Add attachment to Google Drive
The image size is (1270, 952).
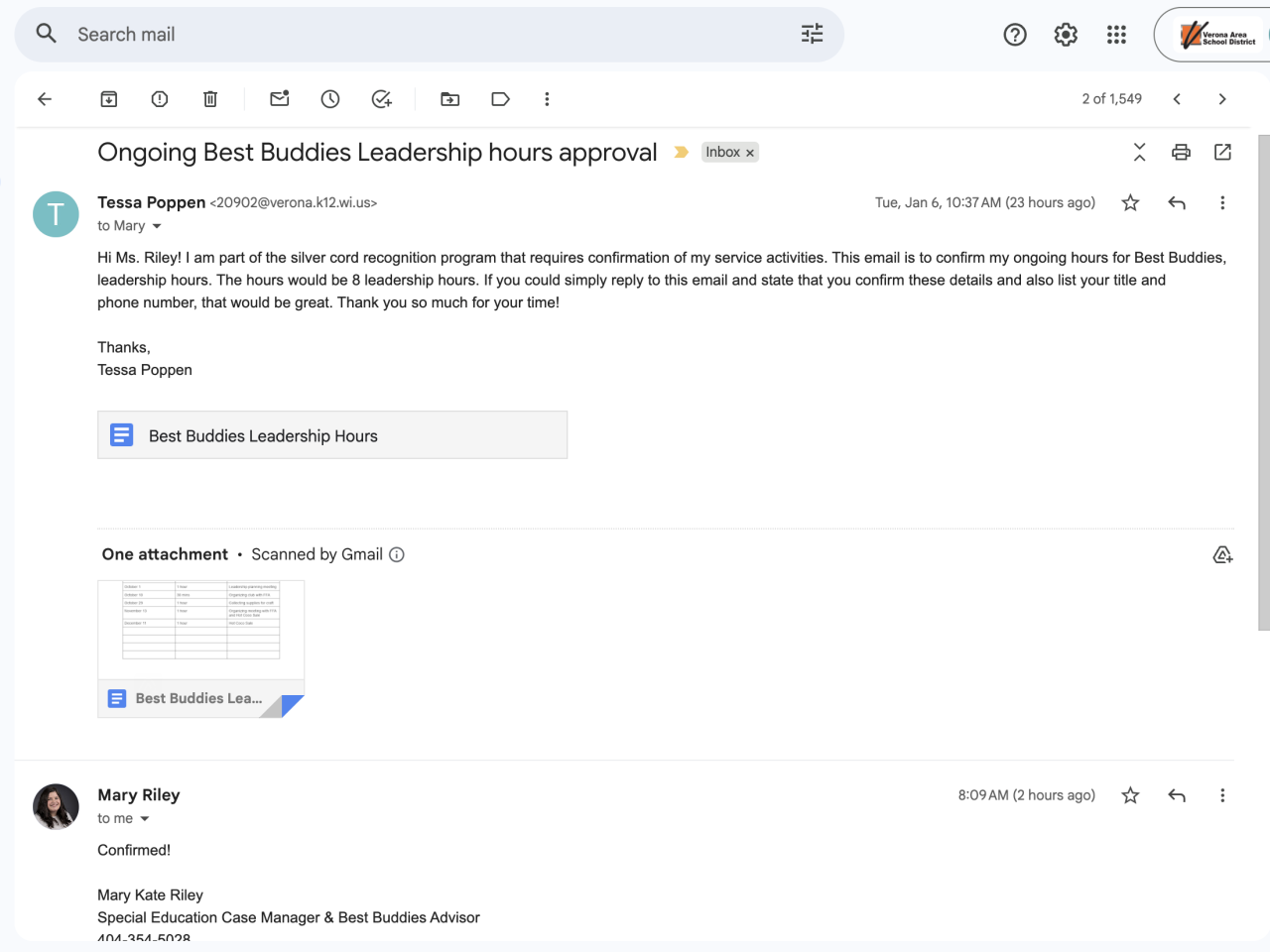point(1223,554)
